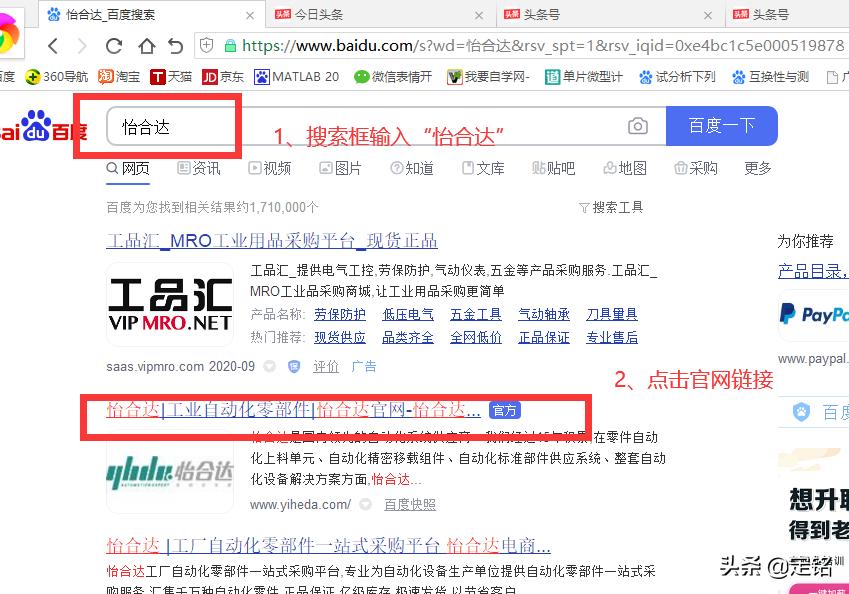
Task: Open the 360导航 bookmark
Action: [x=56, y=77]
